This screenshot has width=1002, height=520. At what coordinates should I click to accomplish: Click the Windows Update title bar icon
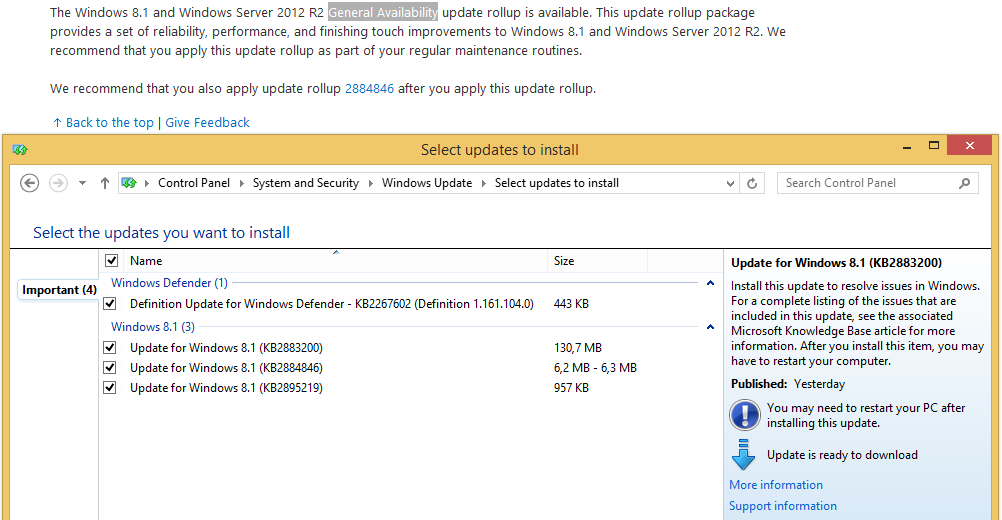point(20,150)
